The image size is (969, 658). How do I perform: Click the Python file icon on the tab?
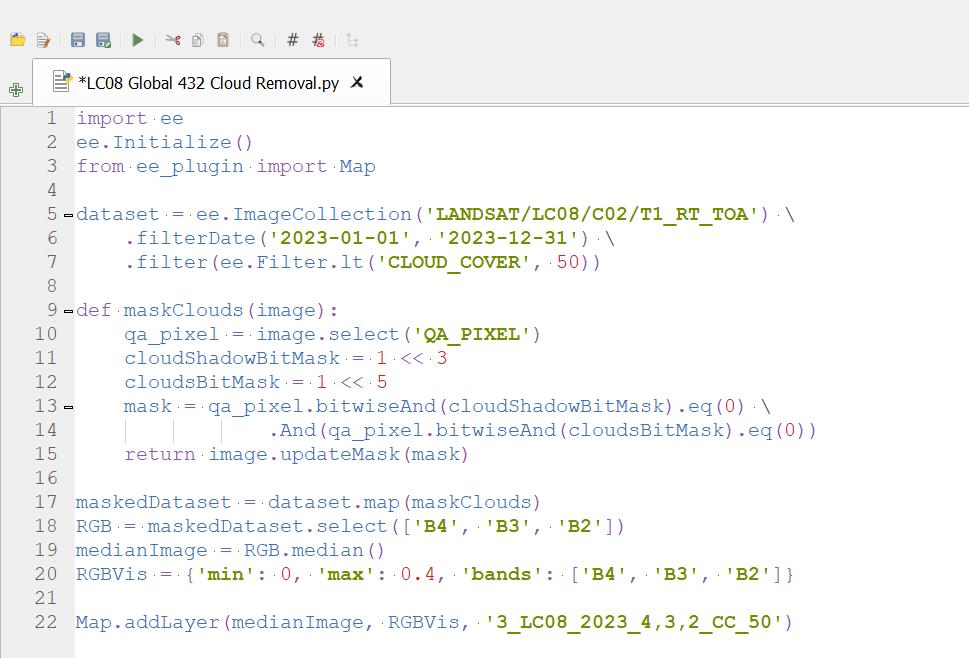pos(62,81)
